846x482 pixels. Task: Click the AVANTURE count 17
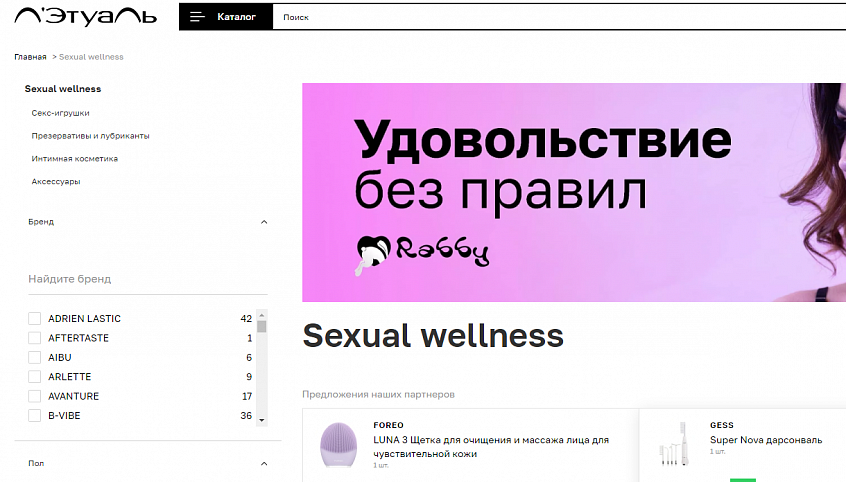click(x=247, y=396)
